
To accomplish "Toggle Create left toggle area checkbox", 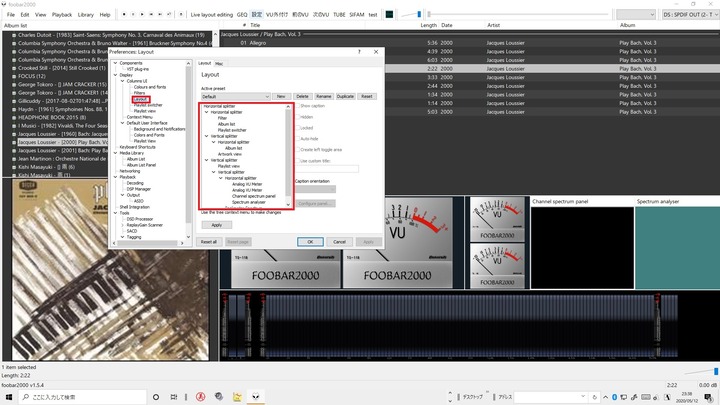I will coord(298,150).
